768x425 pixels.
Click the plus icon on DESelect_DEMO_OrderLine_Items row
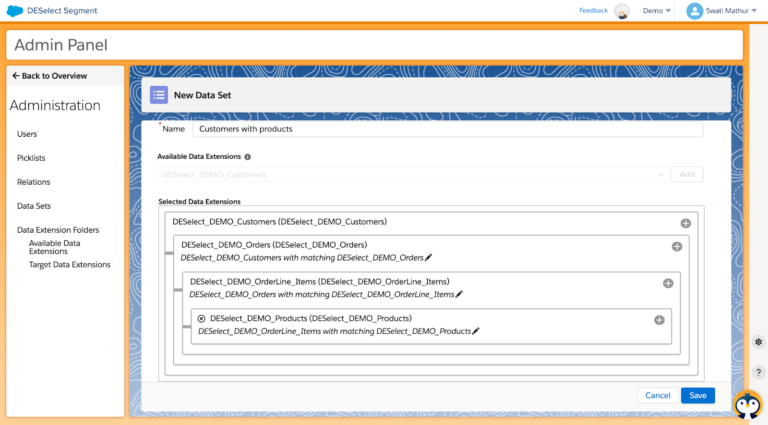pos(668,283)
